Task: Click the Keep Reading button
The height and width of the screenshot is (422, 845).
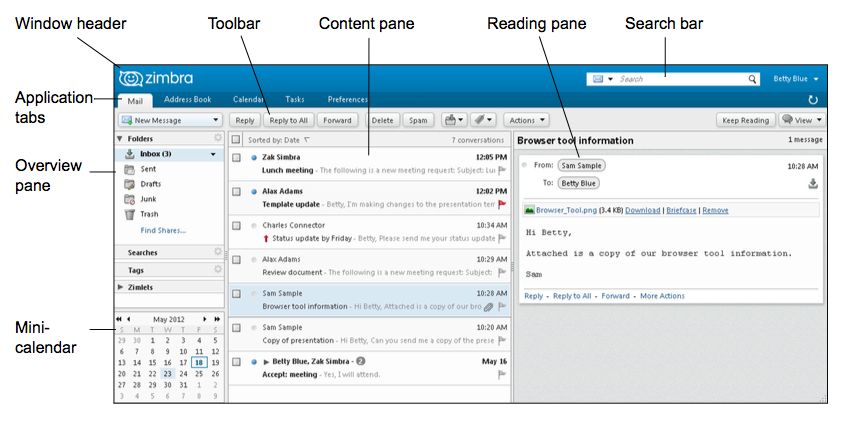Action: 746,120
